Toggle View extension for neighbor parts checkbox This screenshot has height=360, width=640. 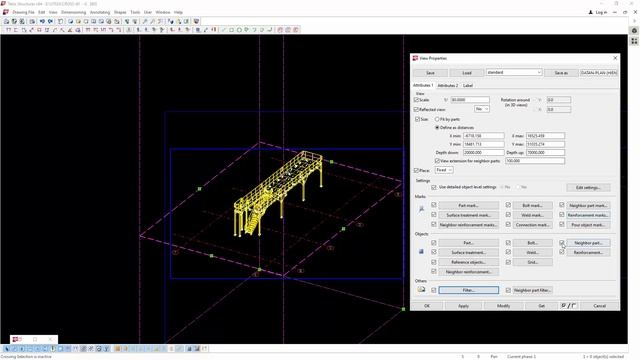[x=437, y=161]
